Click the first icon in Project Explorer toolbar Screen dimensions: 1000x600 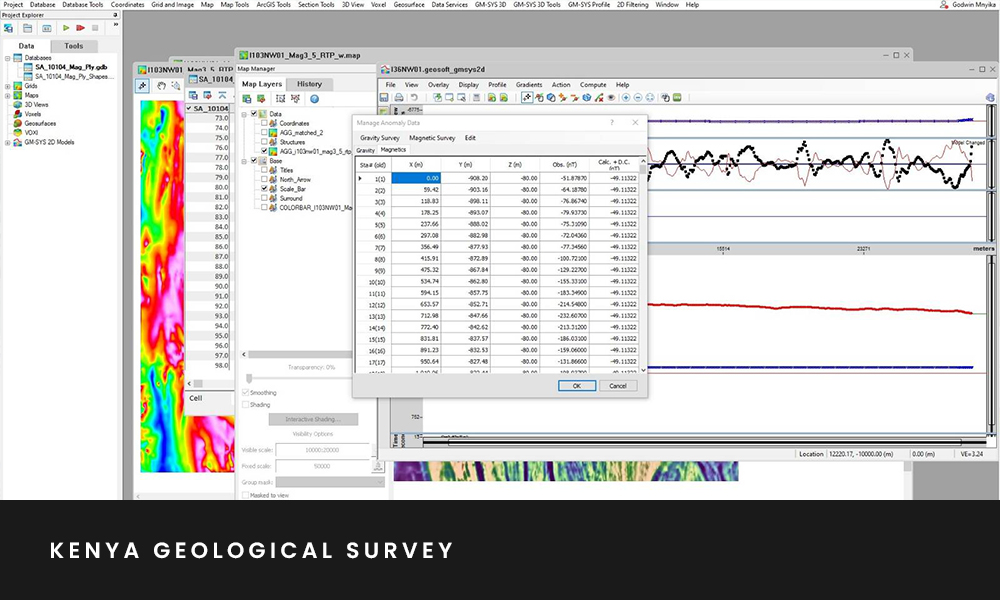tap(8, 28)
